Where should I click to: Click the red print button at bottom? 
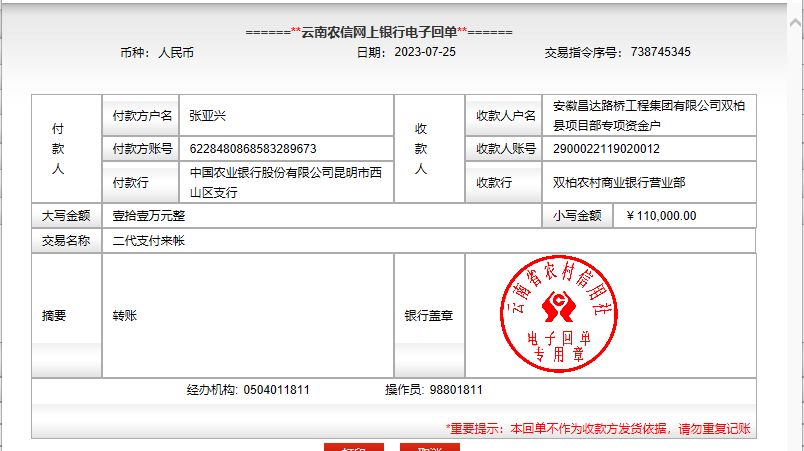click(x=353, y=446)
